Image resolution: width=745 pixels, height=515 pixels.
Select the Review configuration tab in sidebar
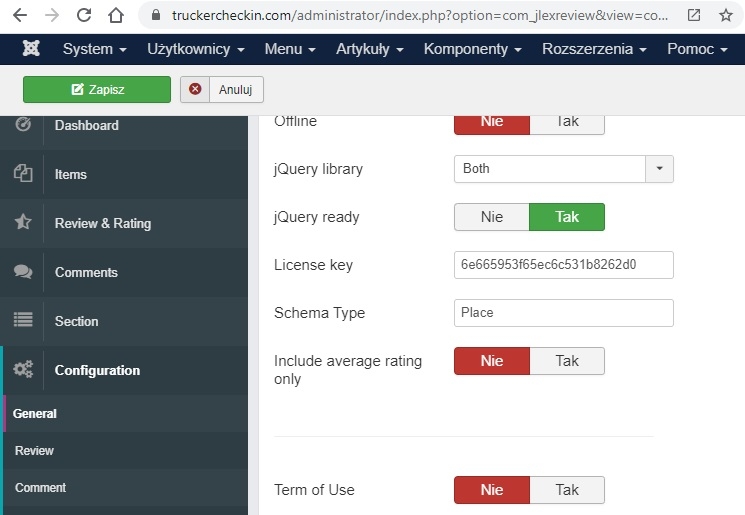coord(35,451)
